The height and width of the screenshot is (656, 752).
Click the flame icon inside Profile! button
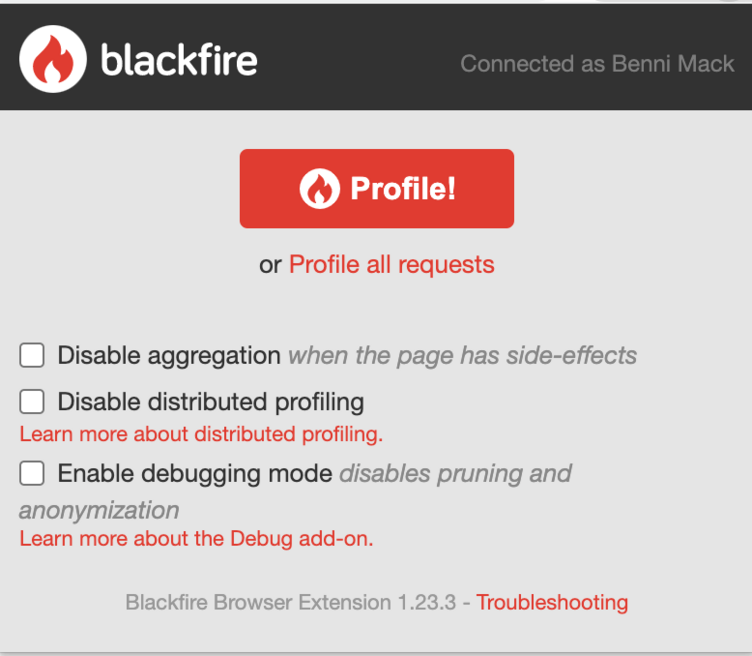pyautogui.click(x=319, y=188)
